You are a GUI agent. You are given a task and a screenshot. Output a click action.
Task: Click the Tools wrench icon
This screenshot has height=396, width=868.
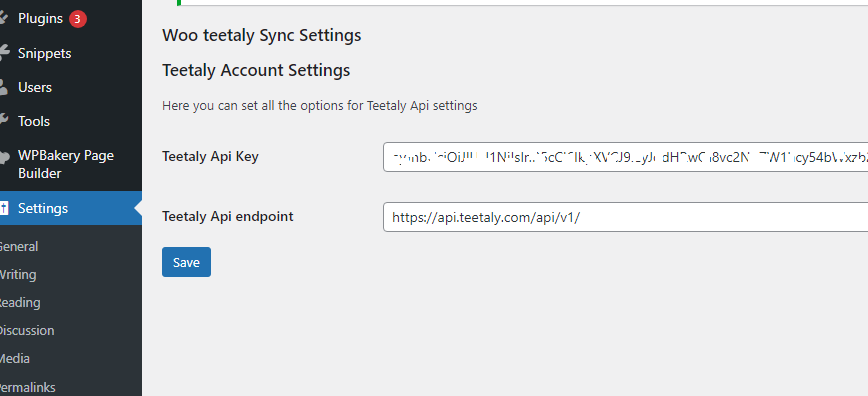click(3, 121)
